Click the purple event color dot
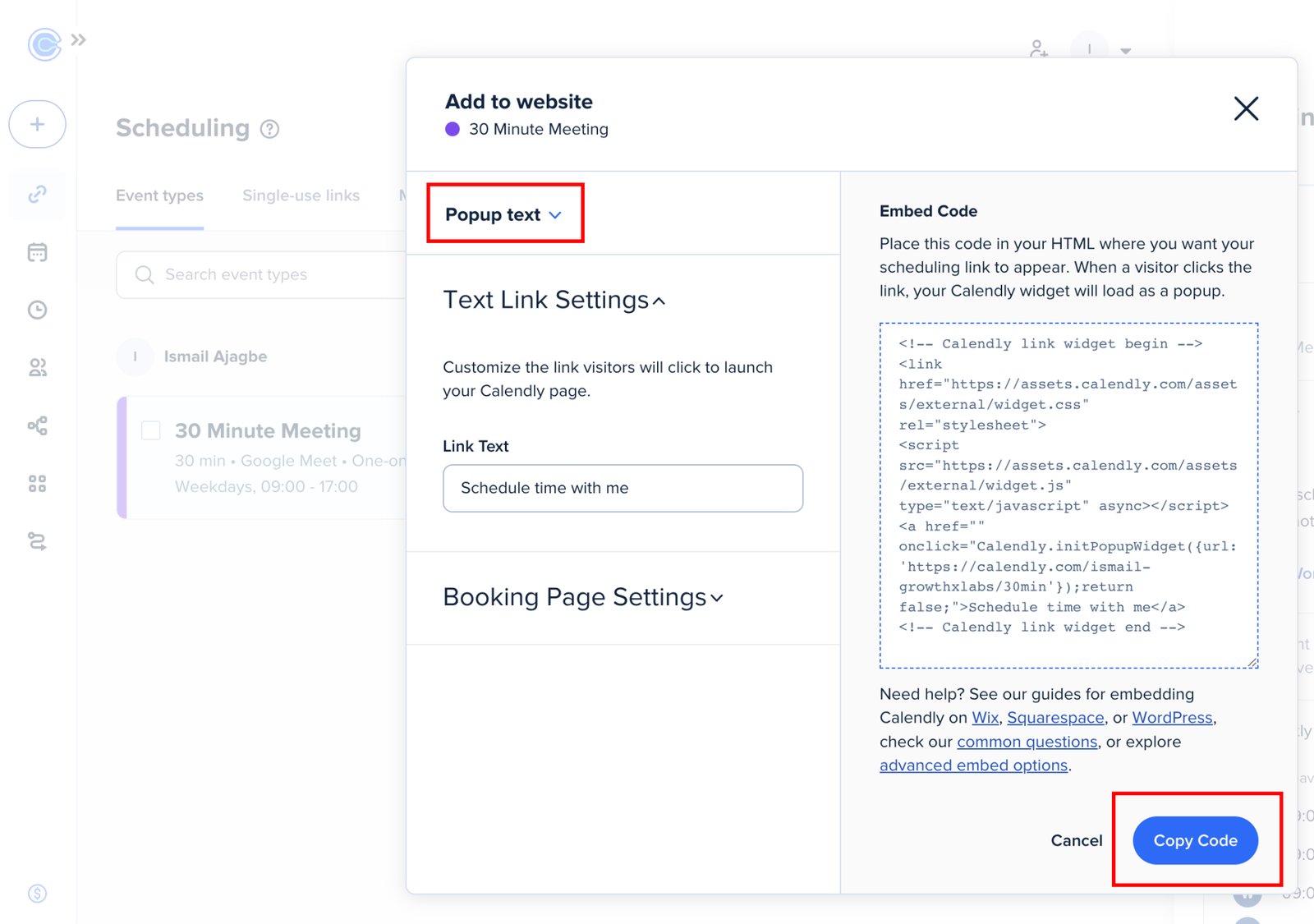1314x924 pixels. click(x=452, y=129)
